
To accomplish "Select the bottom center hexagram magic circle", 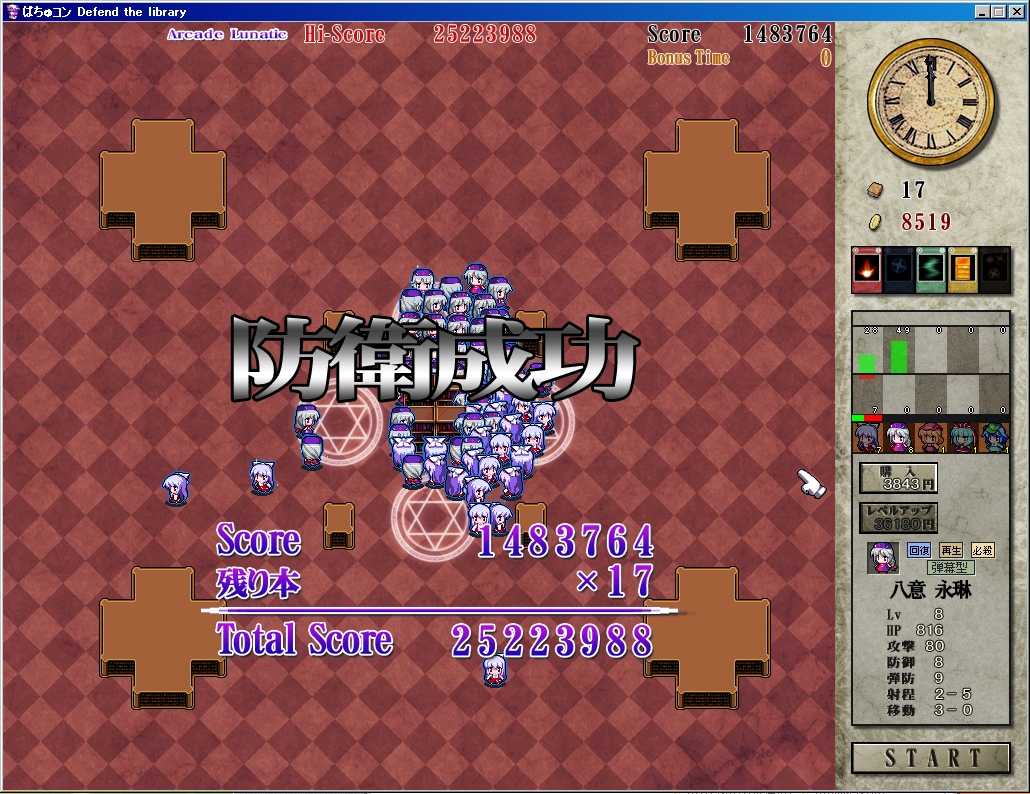I will click(x=433, y=518).
